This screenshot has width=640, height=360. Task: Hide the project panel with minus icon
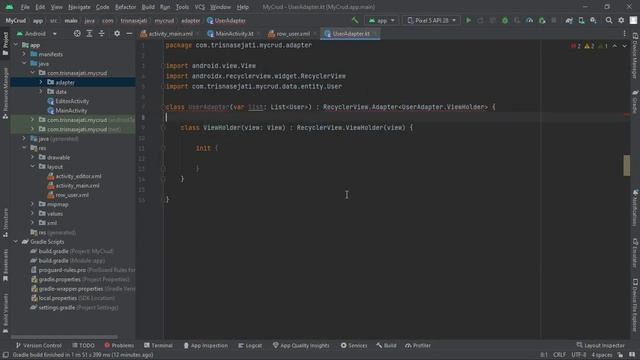tap(129, 34)
